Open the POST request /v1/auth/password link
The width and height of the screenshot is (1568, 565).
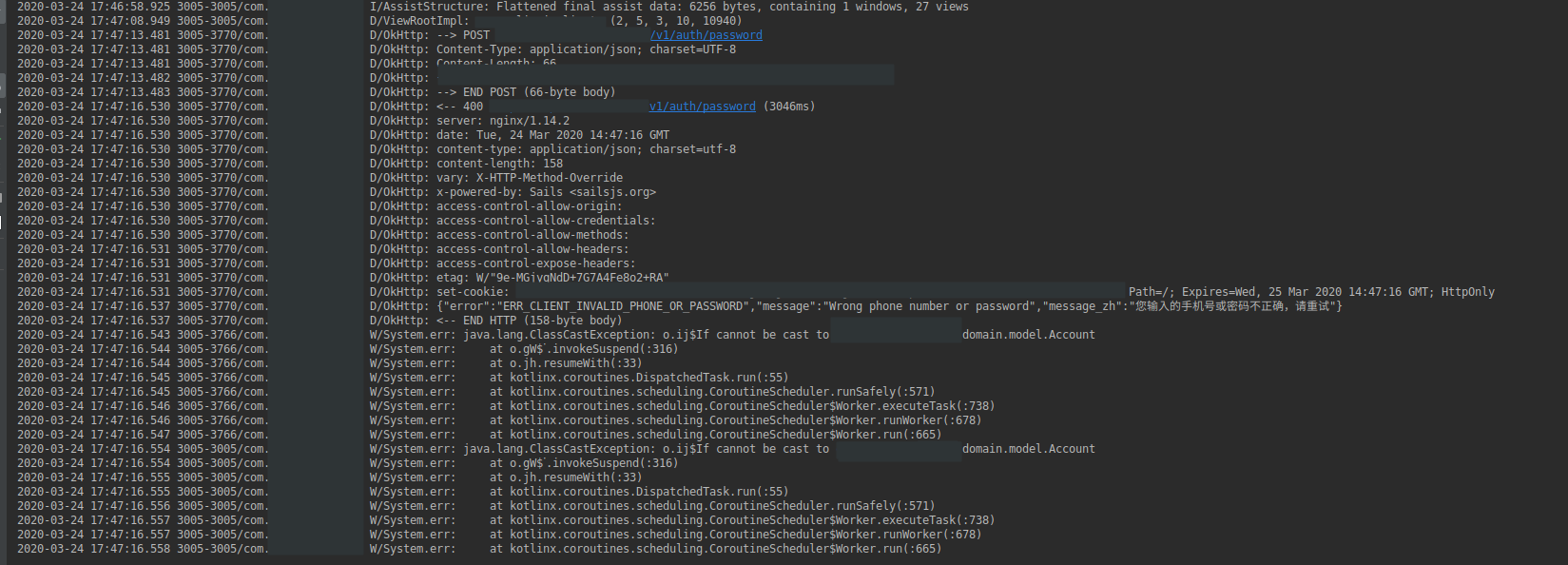coord(706,35)
